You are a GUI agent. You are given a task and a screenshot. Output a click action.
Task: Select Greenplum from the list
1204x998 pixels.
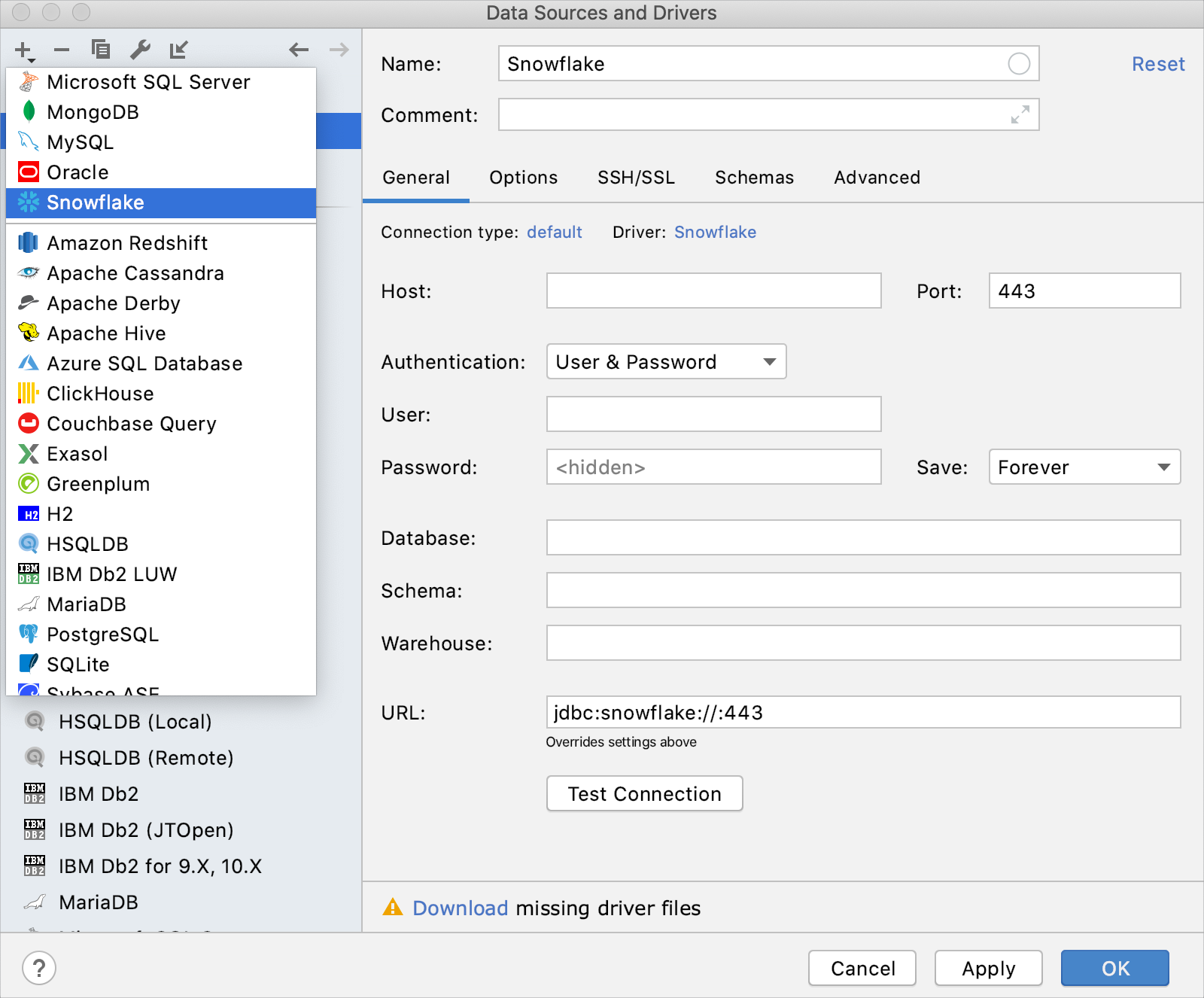coord(161,484)
